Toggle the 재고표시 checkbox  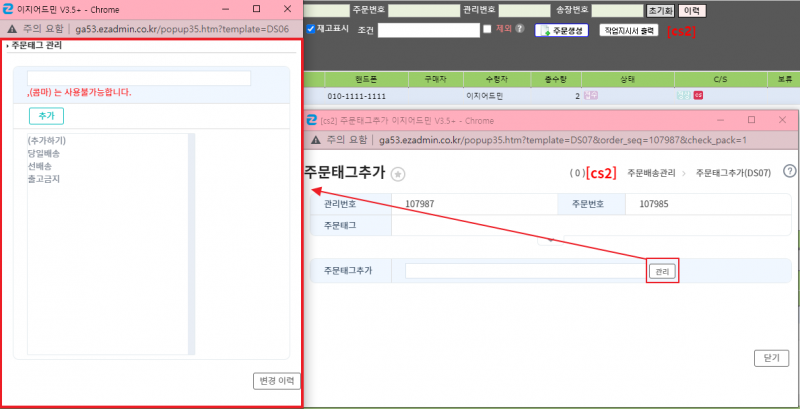coord(311,29)
